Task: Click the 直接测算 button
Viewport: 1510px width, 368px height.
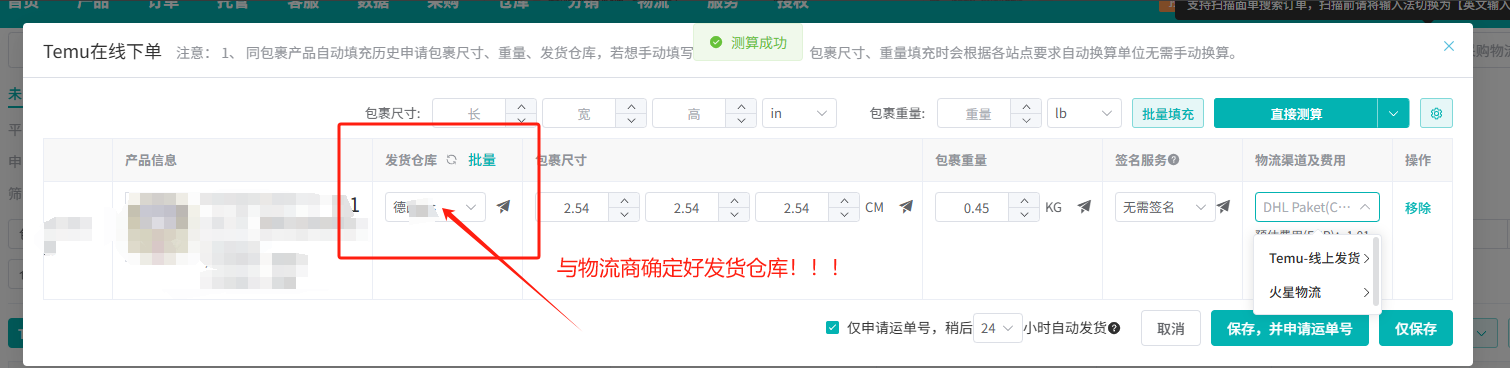Action: [x=1296, y=114]
